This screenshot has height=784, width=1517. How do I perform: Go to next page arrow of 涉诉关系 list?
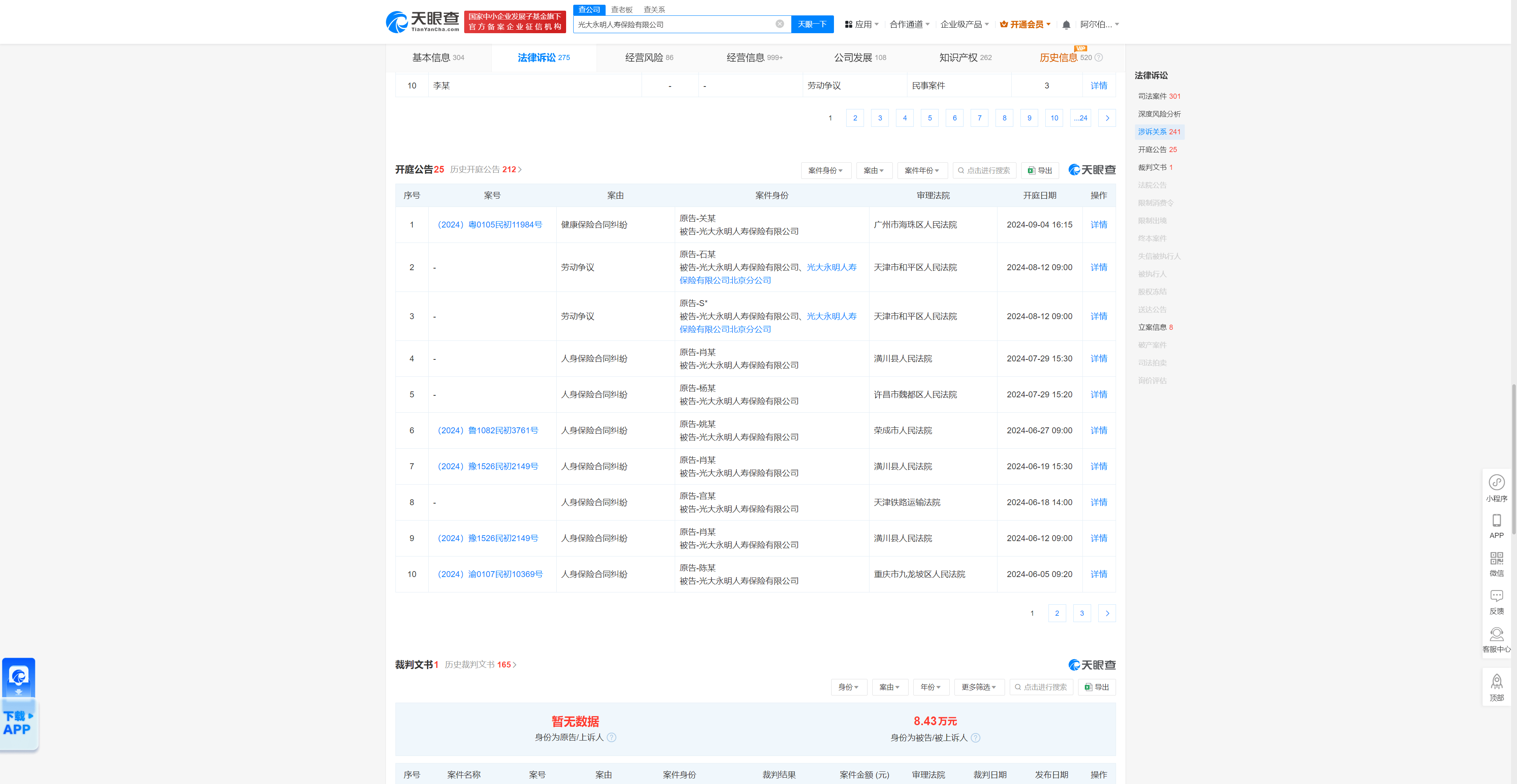click(x=1107, y=118)
